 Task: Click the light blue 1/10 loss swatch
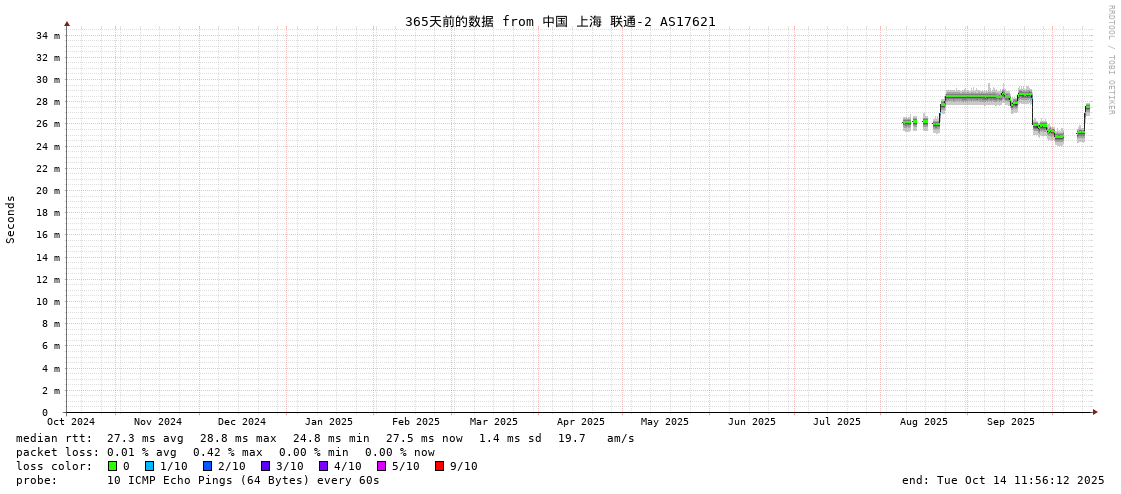click(149, 466)
